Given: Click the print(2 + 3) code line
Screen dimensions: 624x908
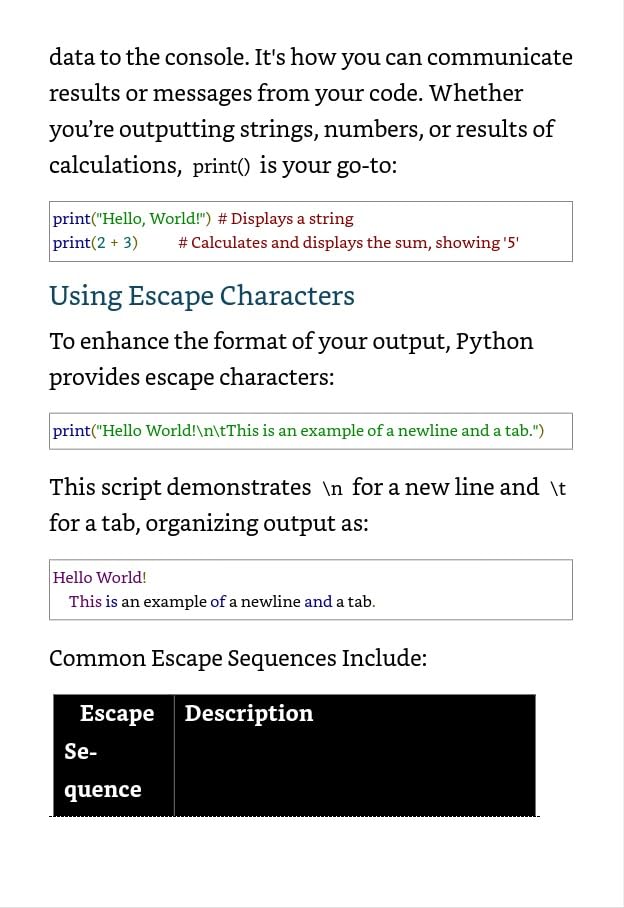Looking at the screenshot, I should 96,243.
